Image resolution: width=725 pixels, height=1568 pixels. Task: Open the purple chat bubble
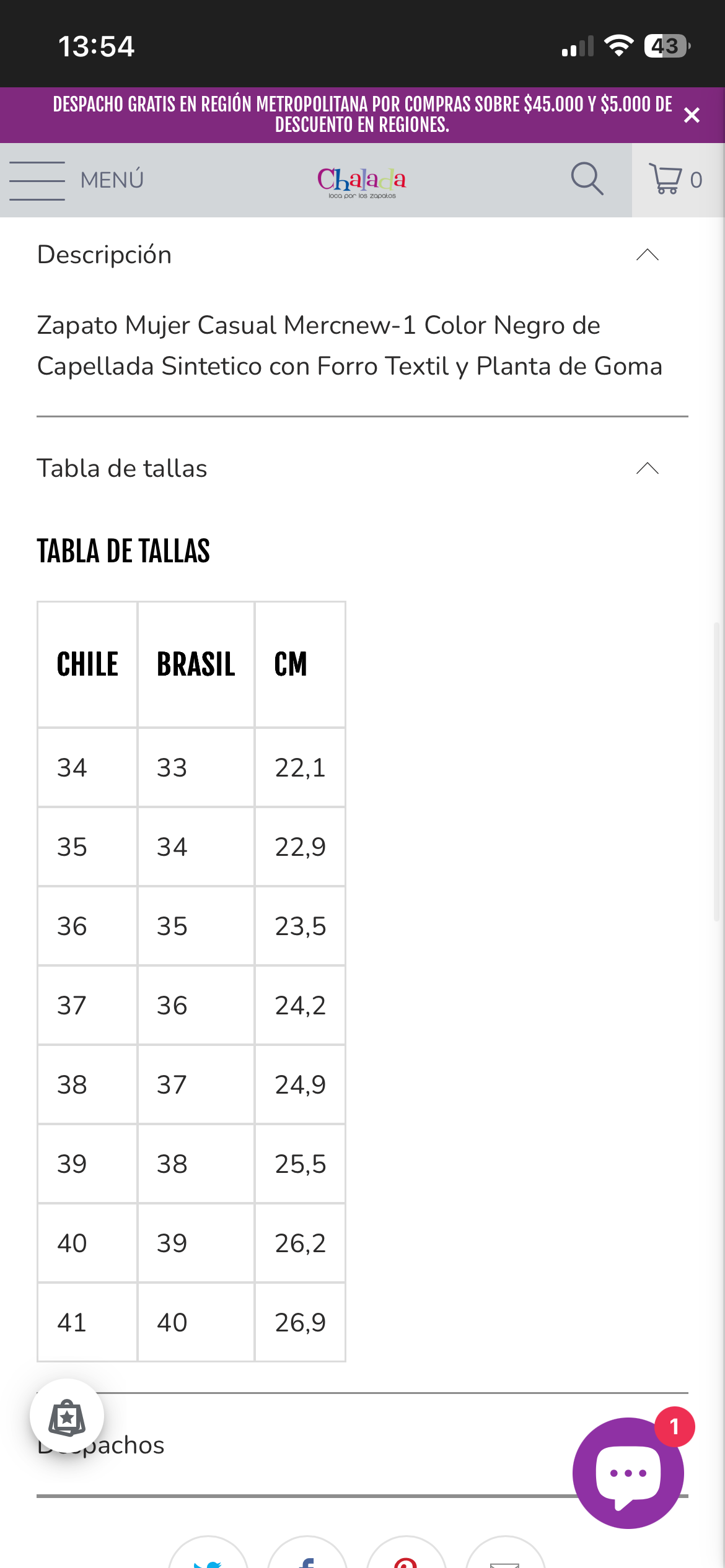pos(628,1473)
